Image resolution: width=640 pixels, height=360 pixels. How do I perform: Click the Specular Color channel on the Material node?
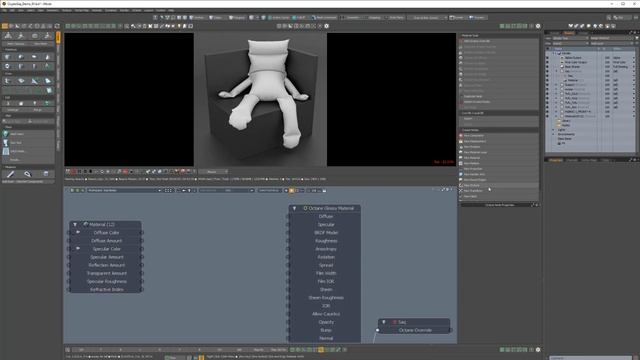106,249
